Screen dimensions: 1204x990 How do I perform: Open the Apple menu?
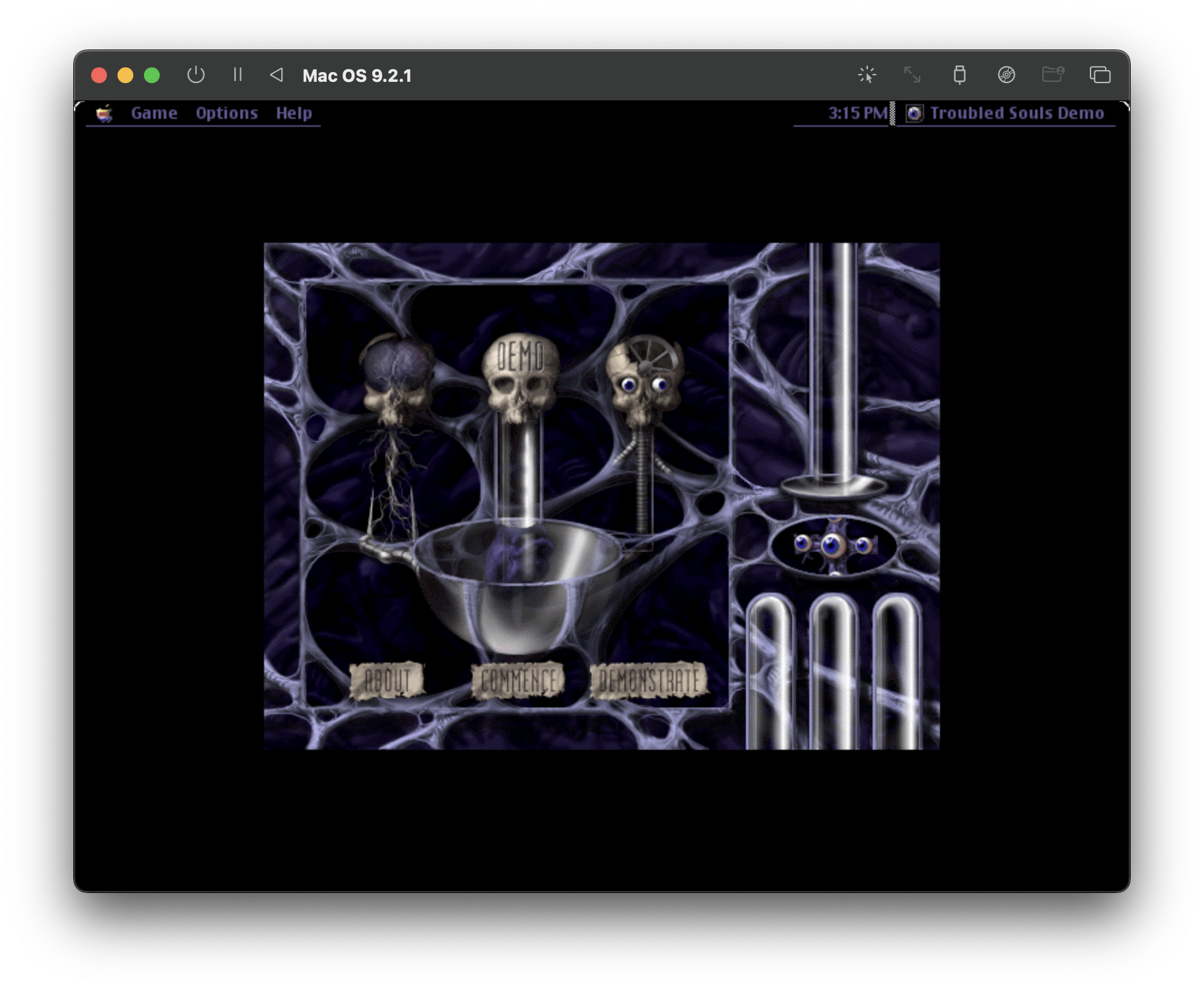(104, 114)
